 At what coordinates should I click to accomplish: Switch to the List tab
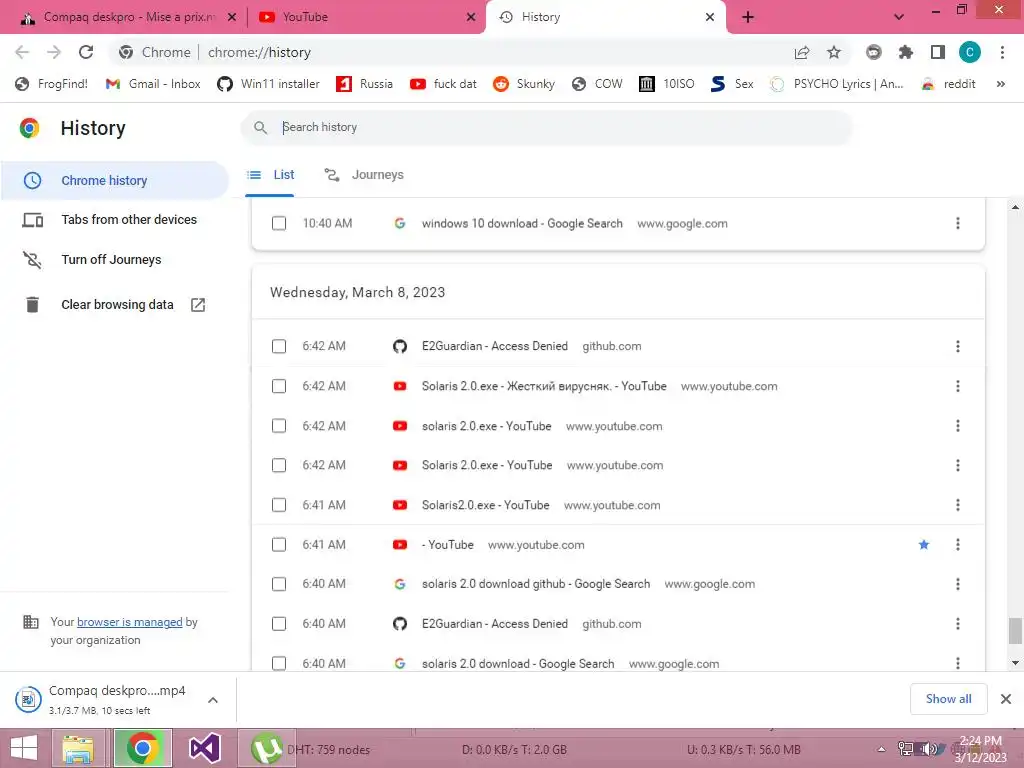270,175
